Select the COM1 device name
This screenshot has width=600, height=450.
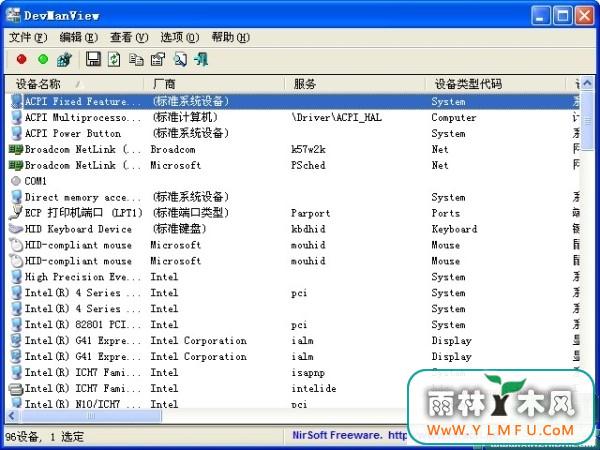[x=35, y=181]
